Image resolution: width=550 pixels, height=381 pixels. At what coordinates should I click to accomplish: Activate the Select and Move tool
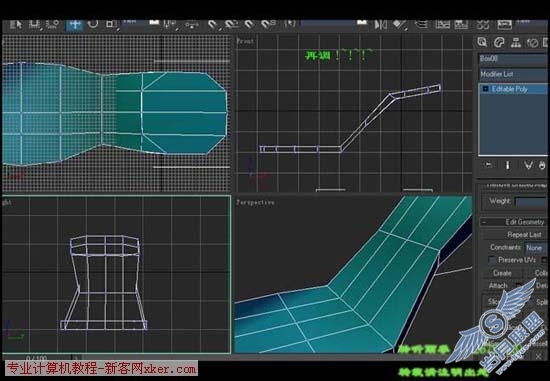click(x=75, y=24)
